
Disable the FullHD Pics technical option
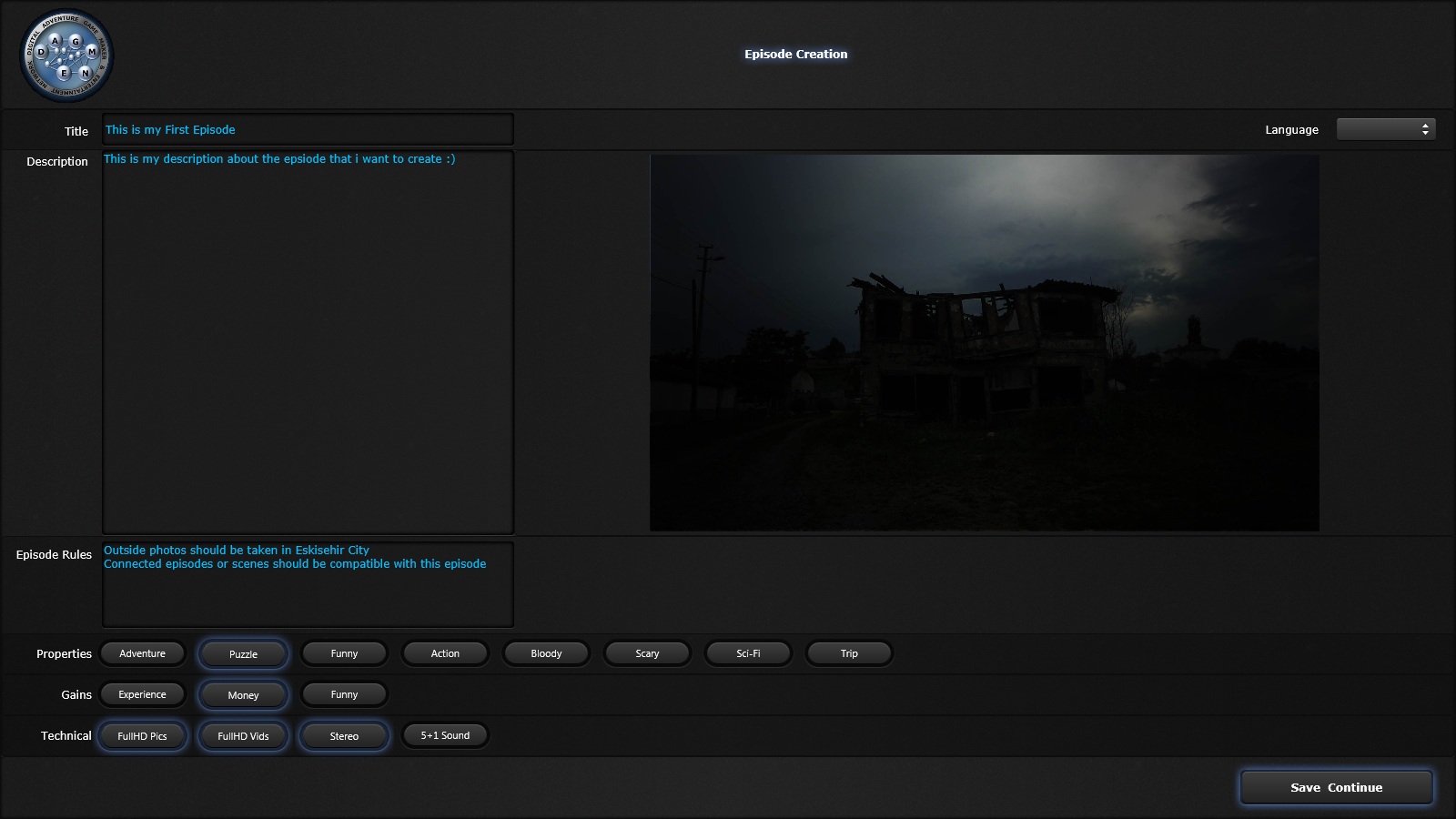[x=143, y=736]
